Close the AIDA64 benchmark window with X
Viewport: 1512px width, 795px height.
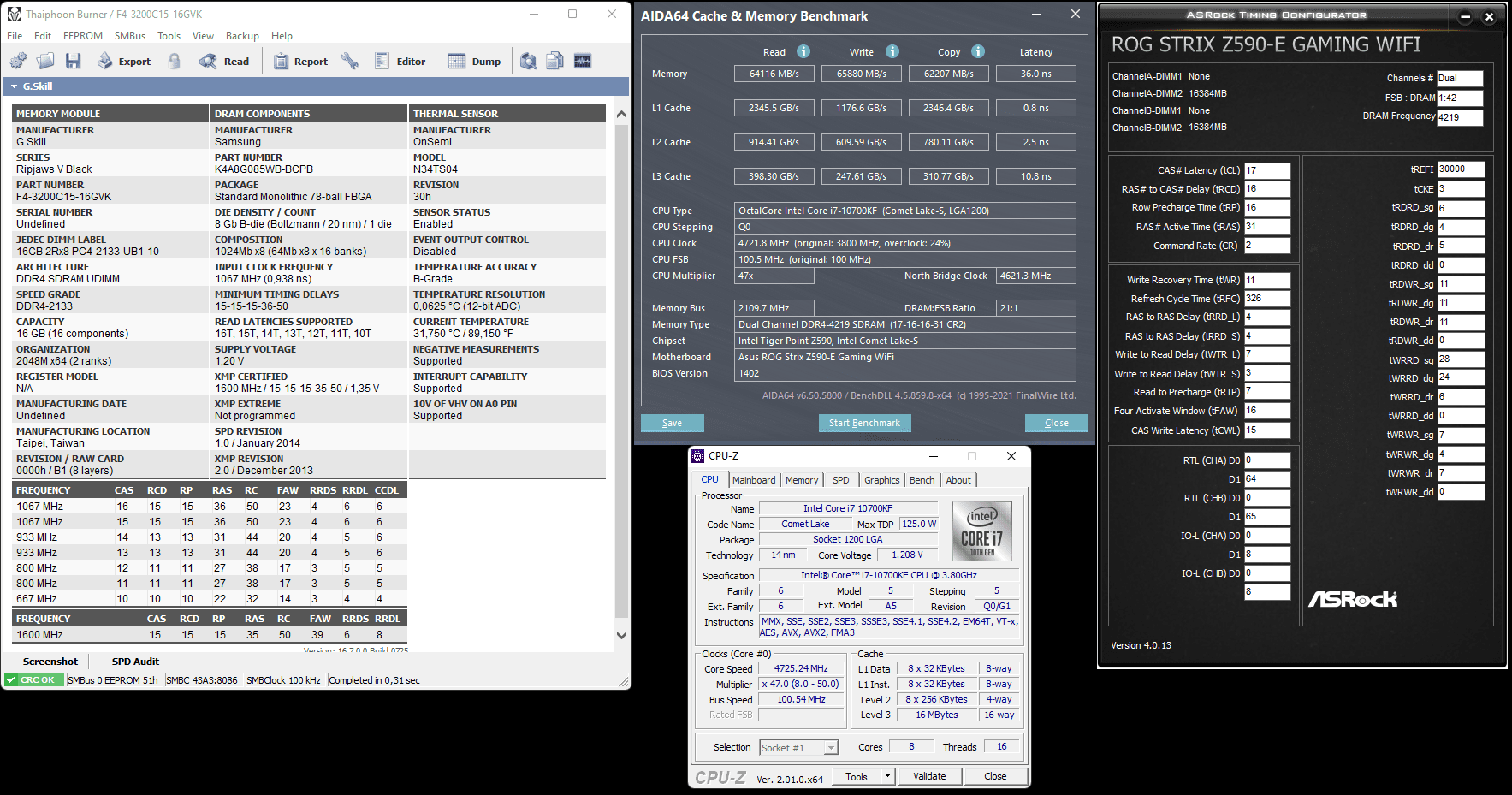coord(1076,14)
